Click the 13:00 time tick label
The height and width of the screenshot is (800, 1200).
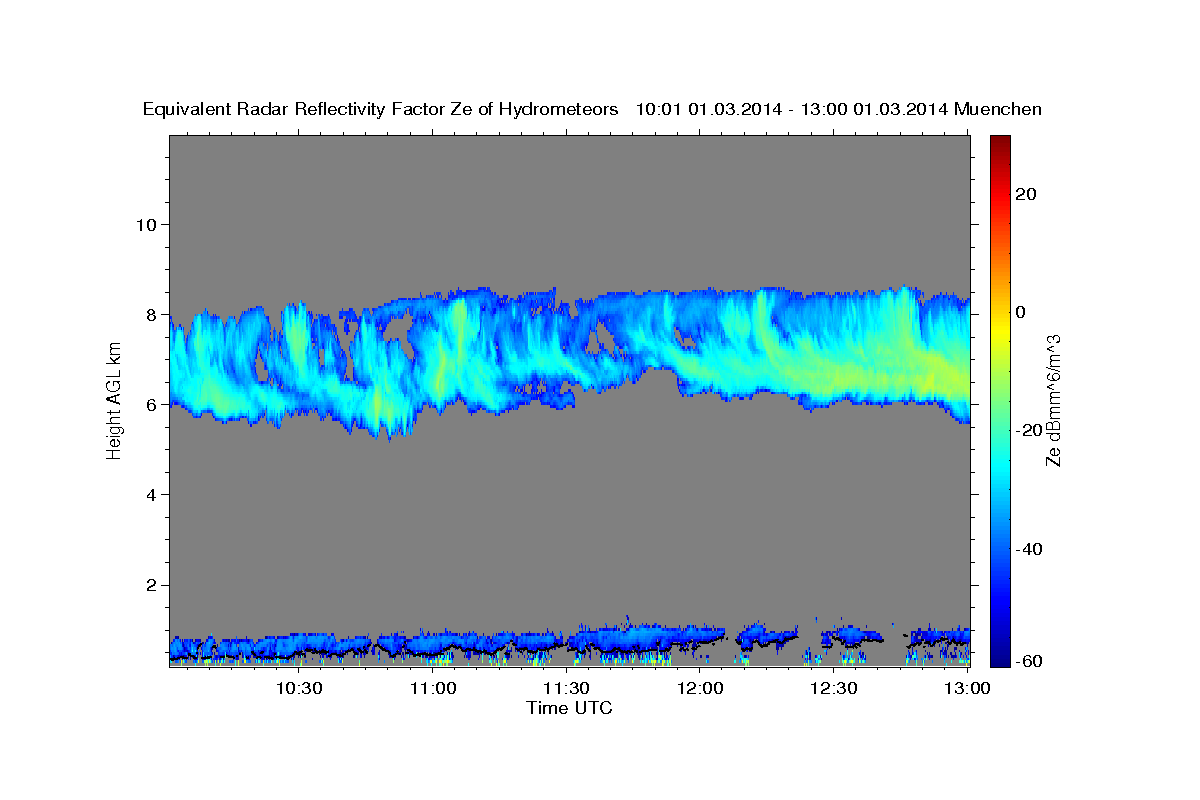pos(967,688)
